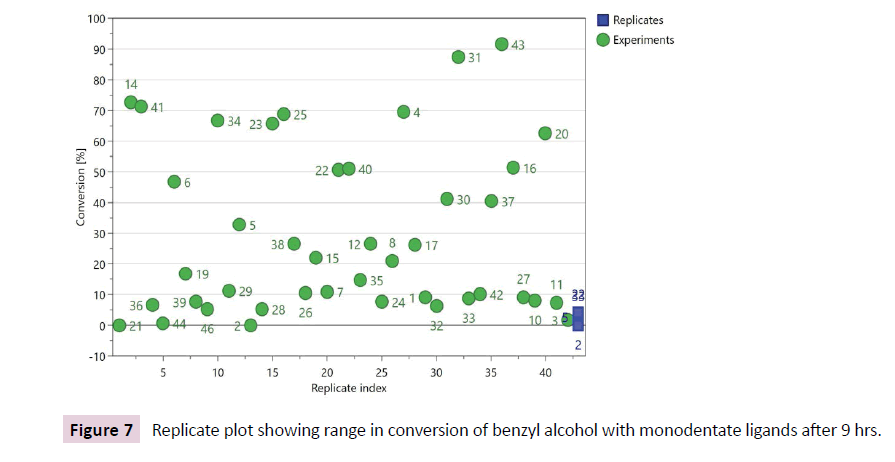Select the data point labeled 16
The width and height of the screenshot is (895, 462).
pos(513,168)
